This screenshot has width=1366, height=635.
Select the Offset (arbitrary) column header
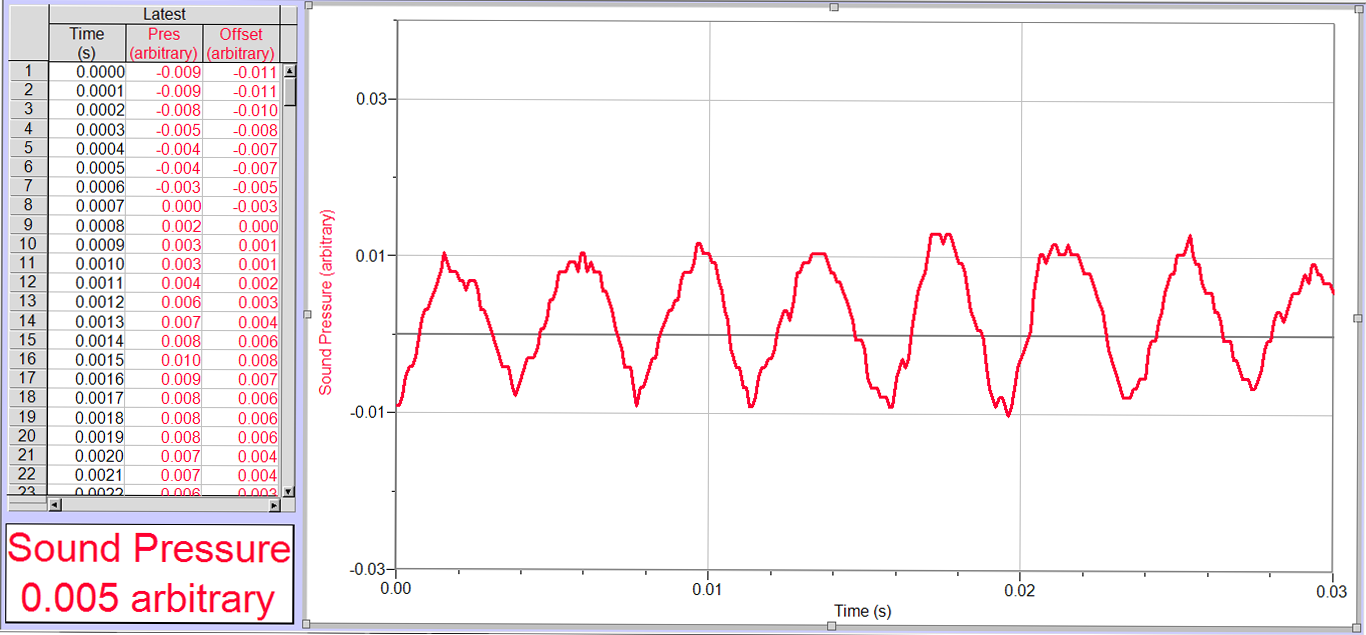[240, 40]
